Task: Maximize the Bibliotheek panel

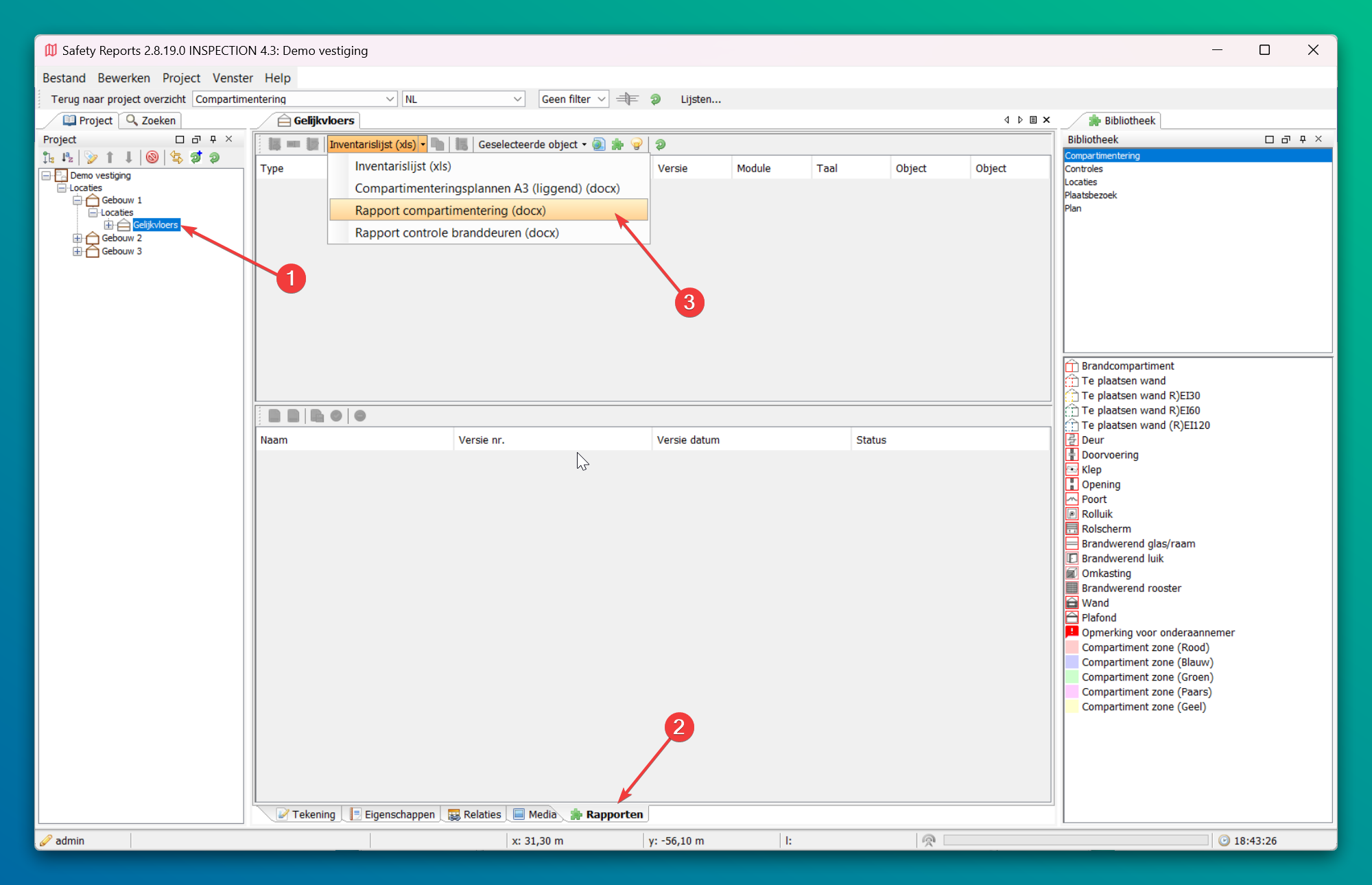Action: click(x=1269, y=139)
